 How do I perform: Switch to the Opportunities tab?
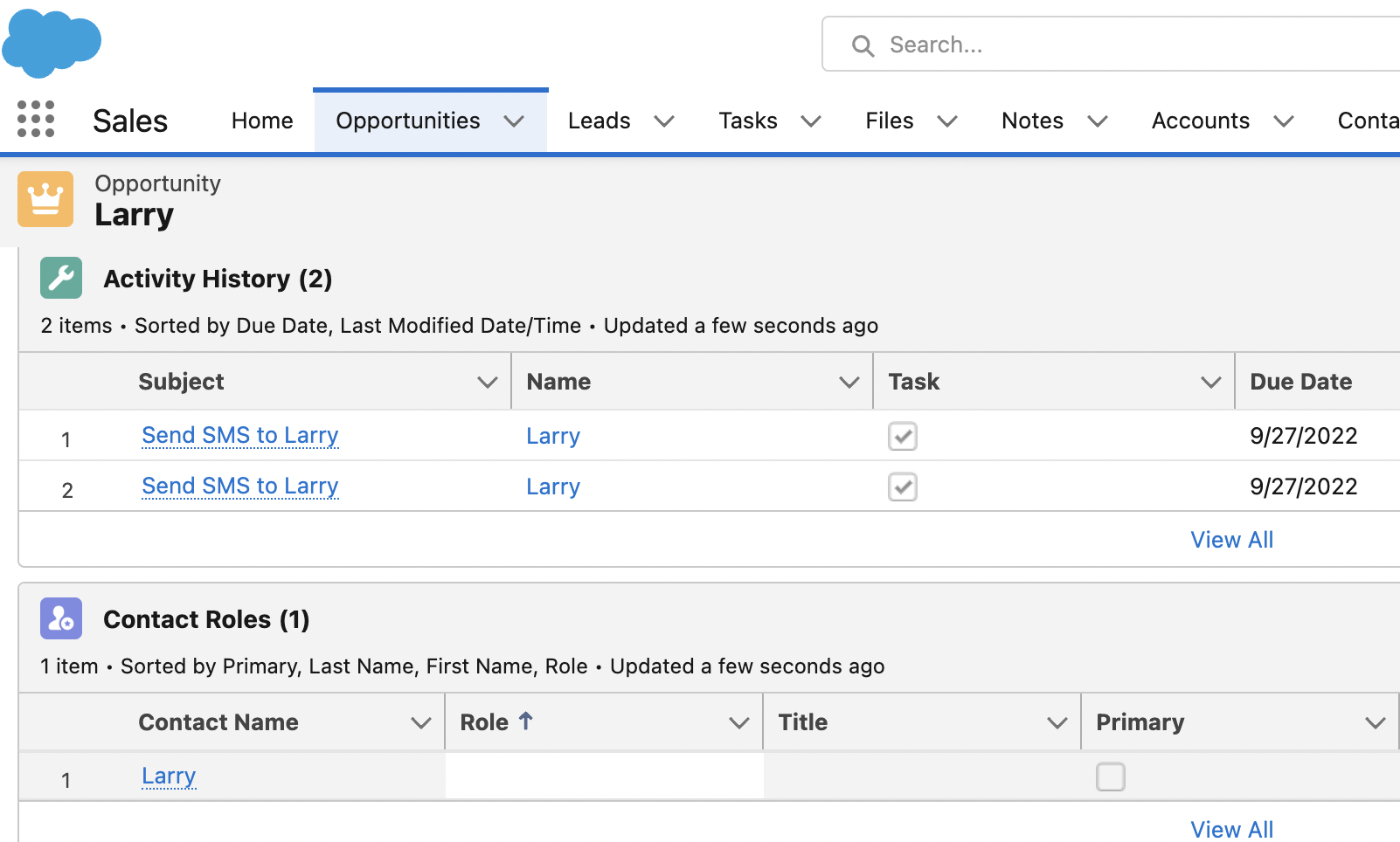pos(408,121)
